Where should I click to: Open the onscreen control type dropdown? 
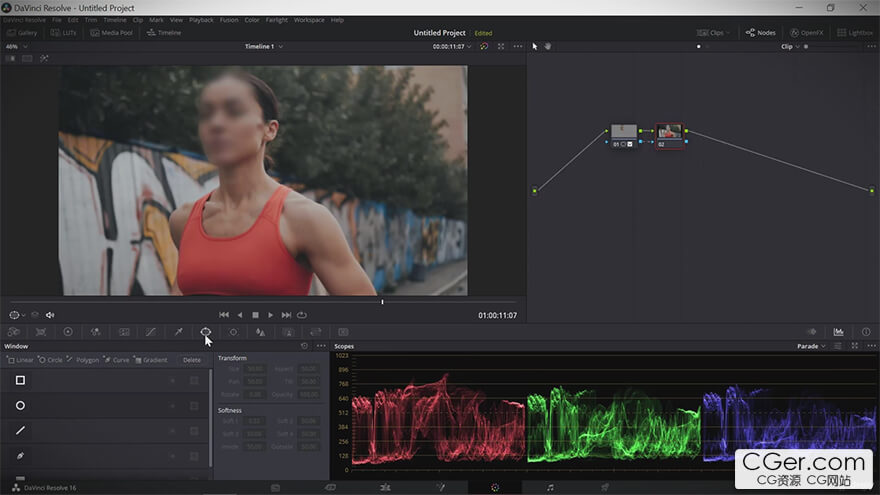[x=17, y=315]
